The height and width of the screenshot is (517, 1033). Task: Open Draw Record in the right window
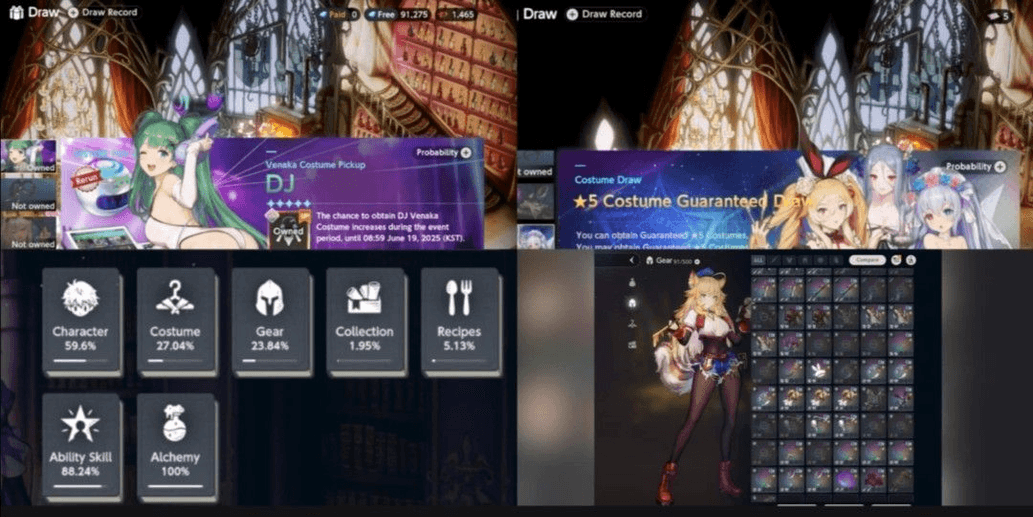point(605,14)
